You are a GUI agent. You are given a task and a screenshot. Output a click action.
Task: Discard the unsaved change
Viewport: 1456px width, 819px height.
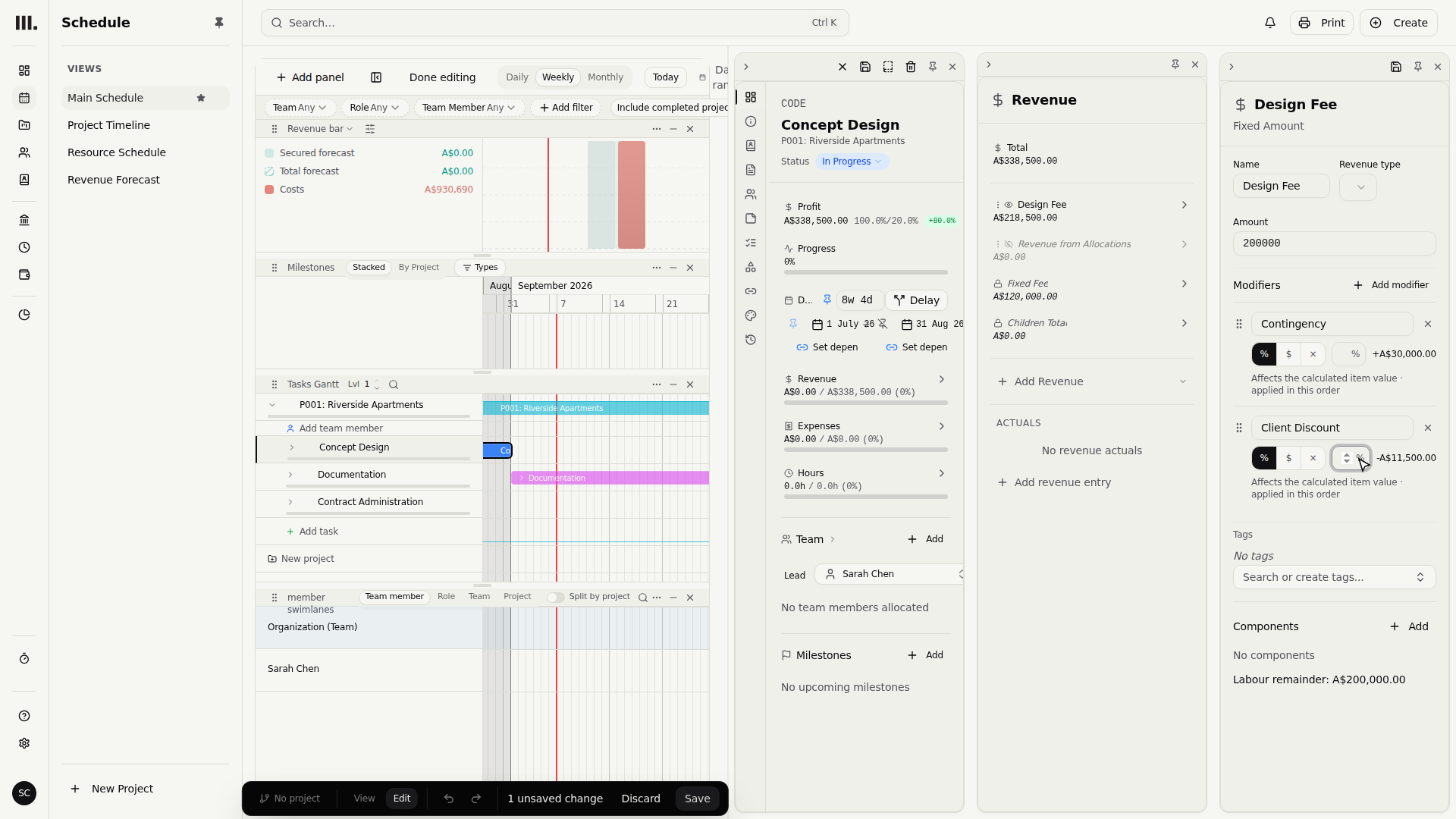click(x=641, y=799)
